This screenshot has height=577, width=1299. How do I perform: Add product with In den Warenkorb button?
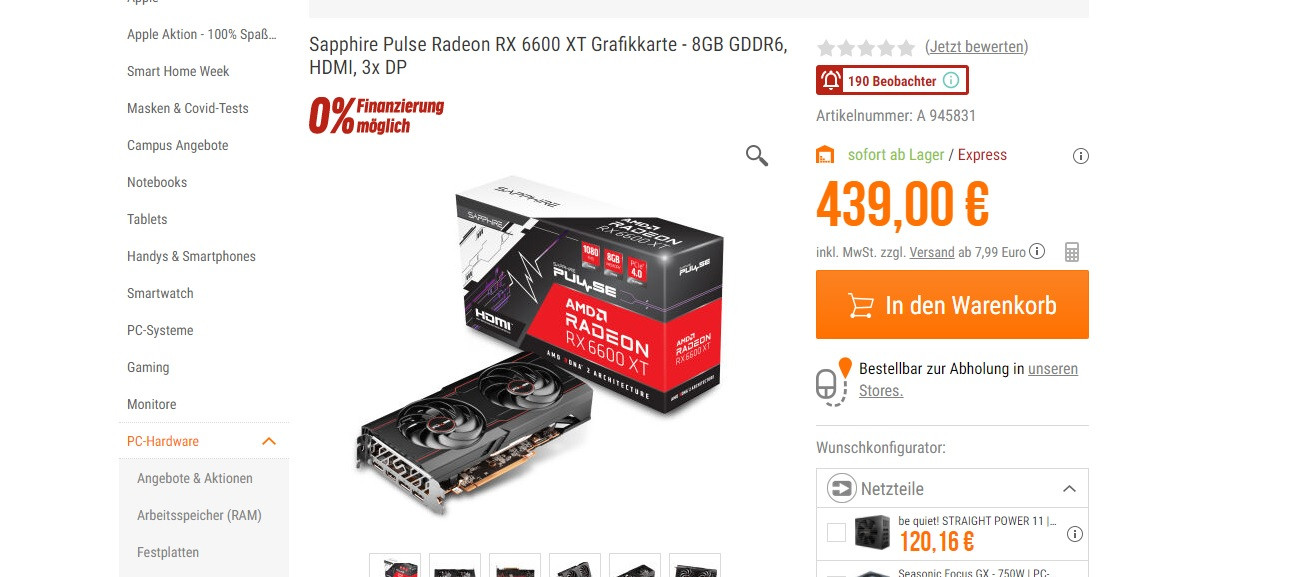[x=952, y=305]
